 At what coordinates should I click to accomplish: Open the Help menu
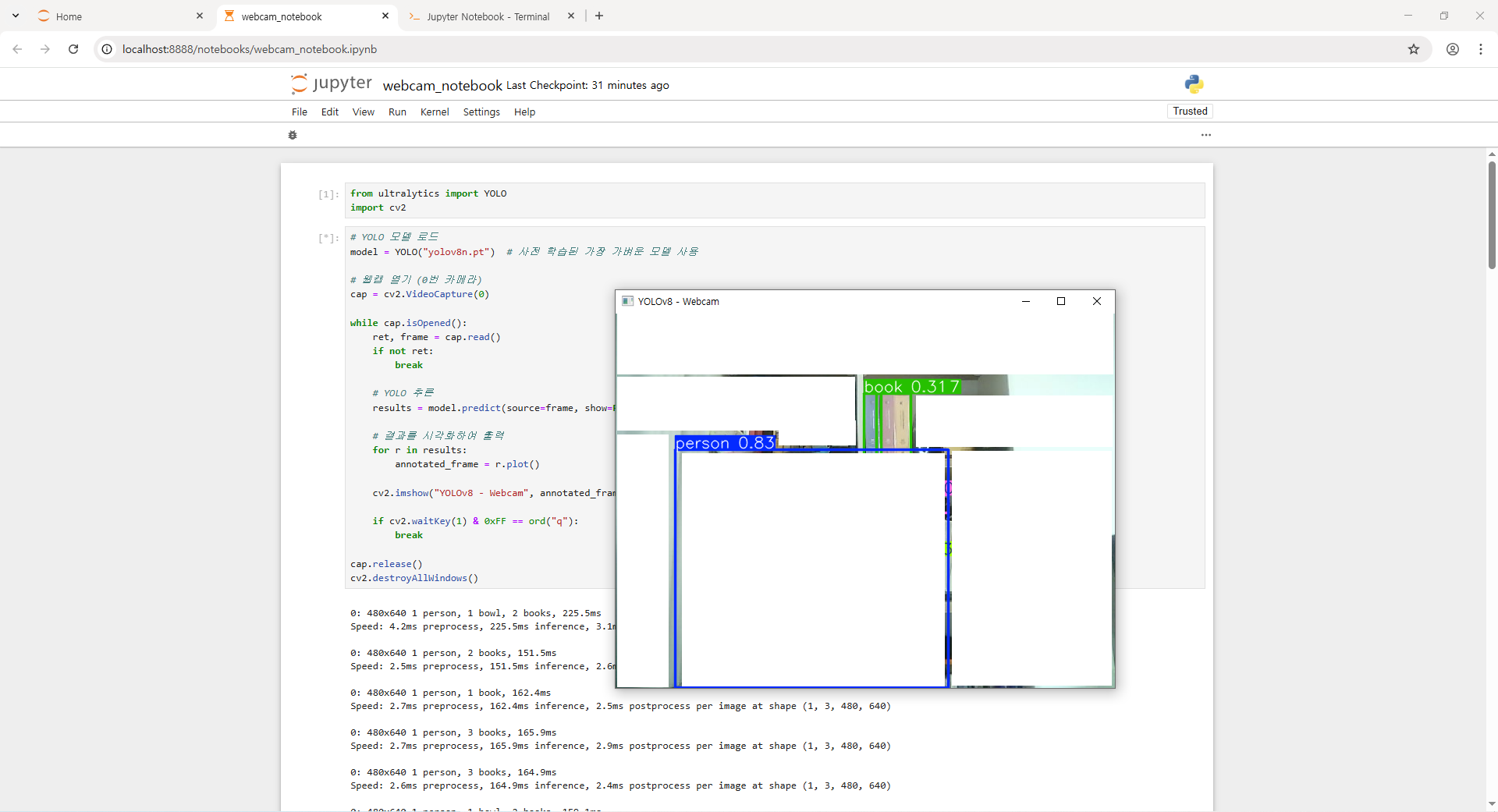point(524,112)
